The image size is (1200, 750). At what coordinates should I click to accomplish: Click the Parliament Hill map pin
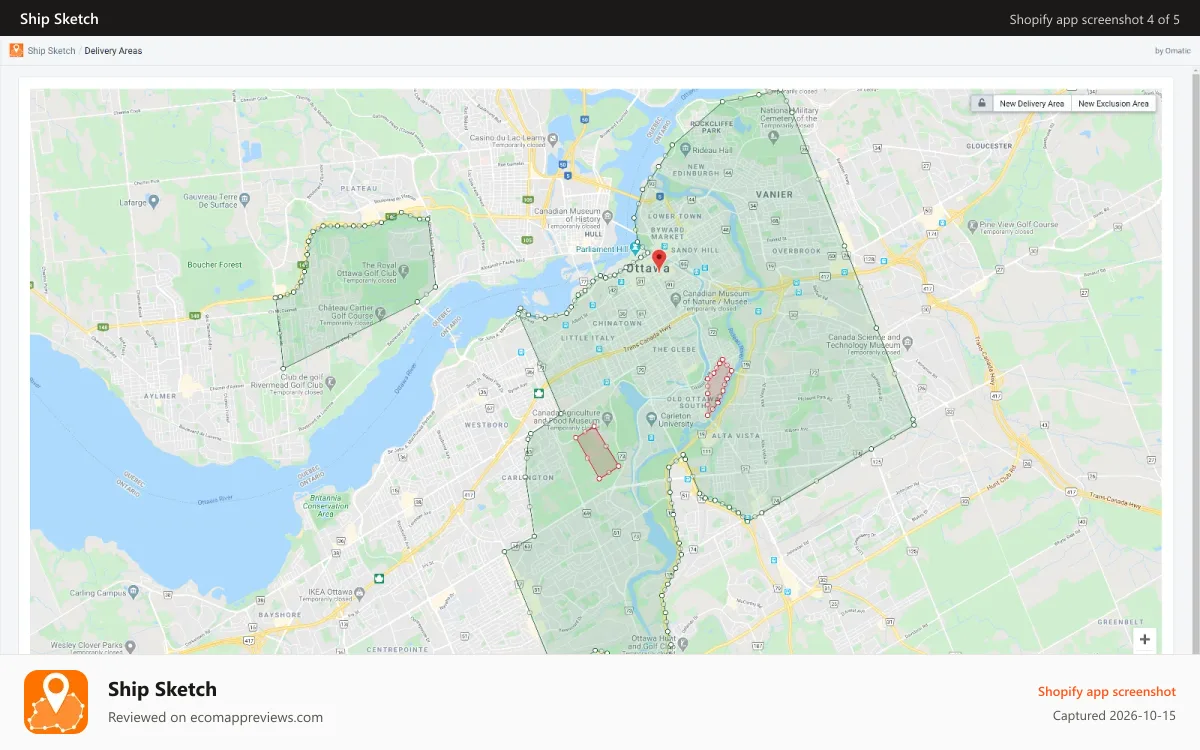[x=634, y=248]
